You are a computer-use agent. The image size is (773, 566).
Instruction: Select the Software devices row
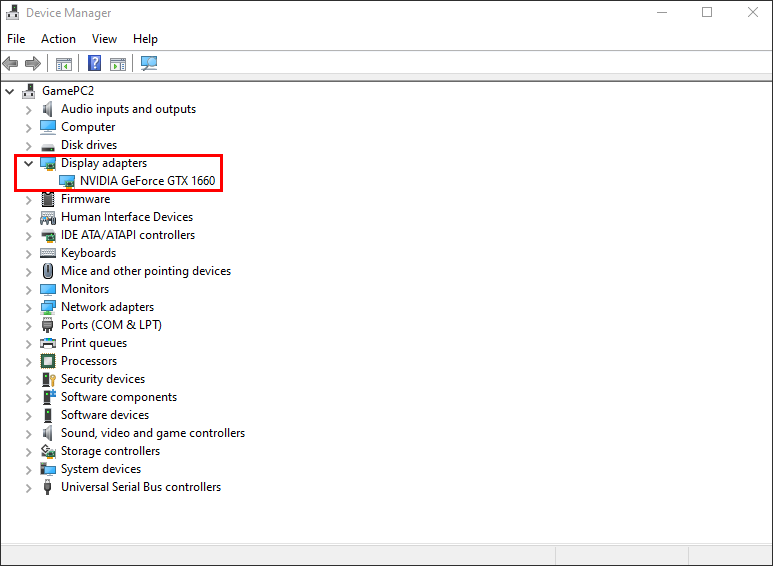point(105,415)
